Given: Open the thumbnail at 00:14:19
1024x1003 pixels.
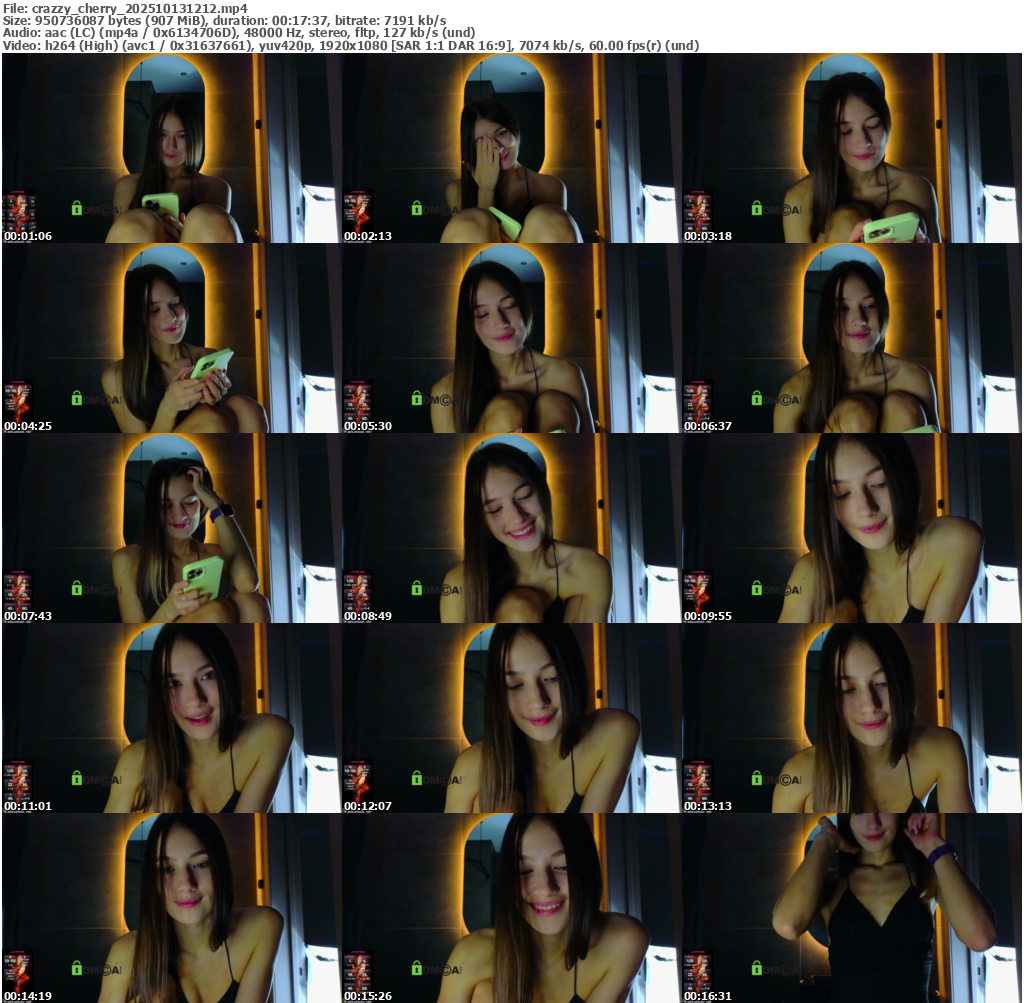Looking at the screenshot, I should click(x=172, y=908).
